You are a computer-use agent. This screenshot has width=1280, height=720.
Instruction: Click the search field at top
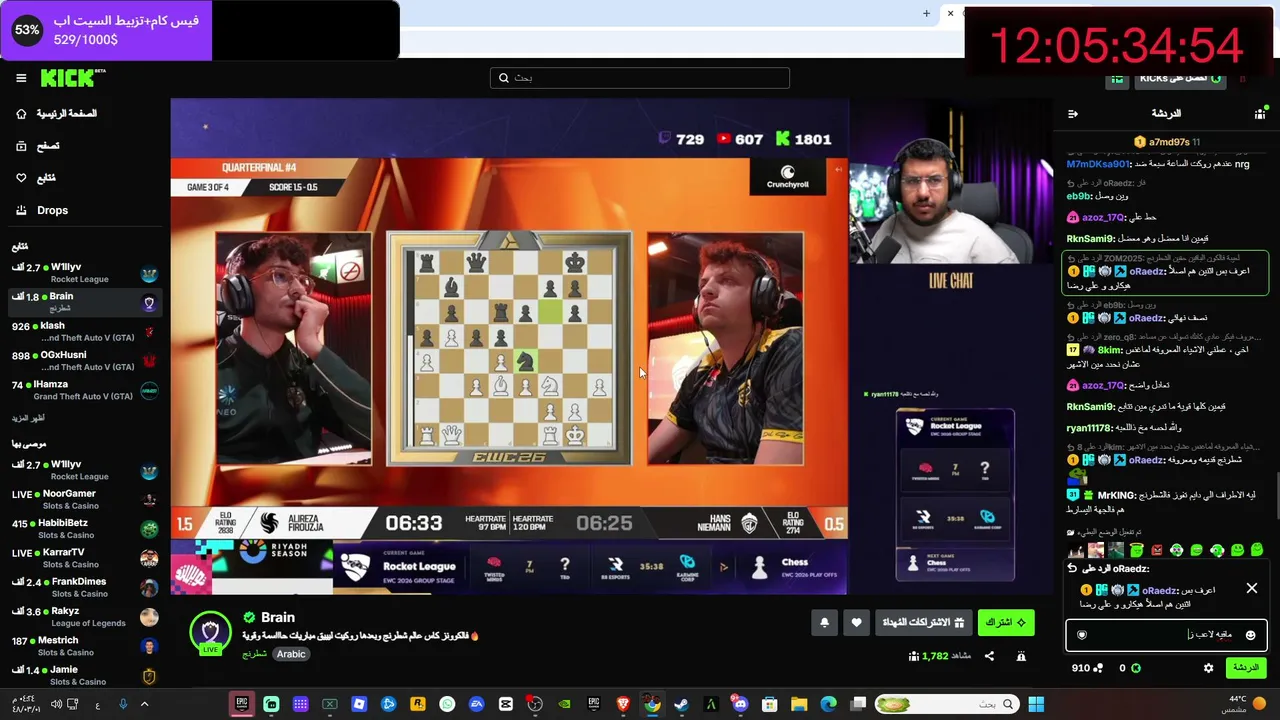click(x=640, y=78)
